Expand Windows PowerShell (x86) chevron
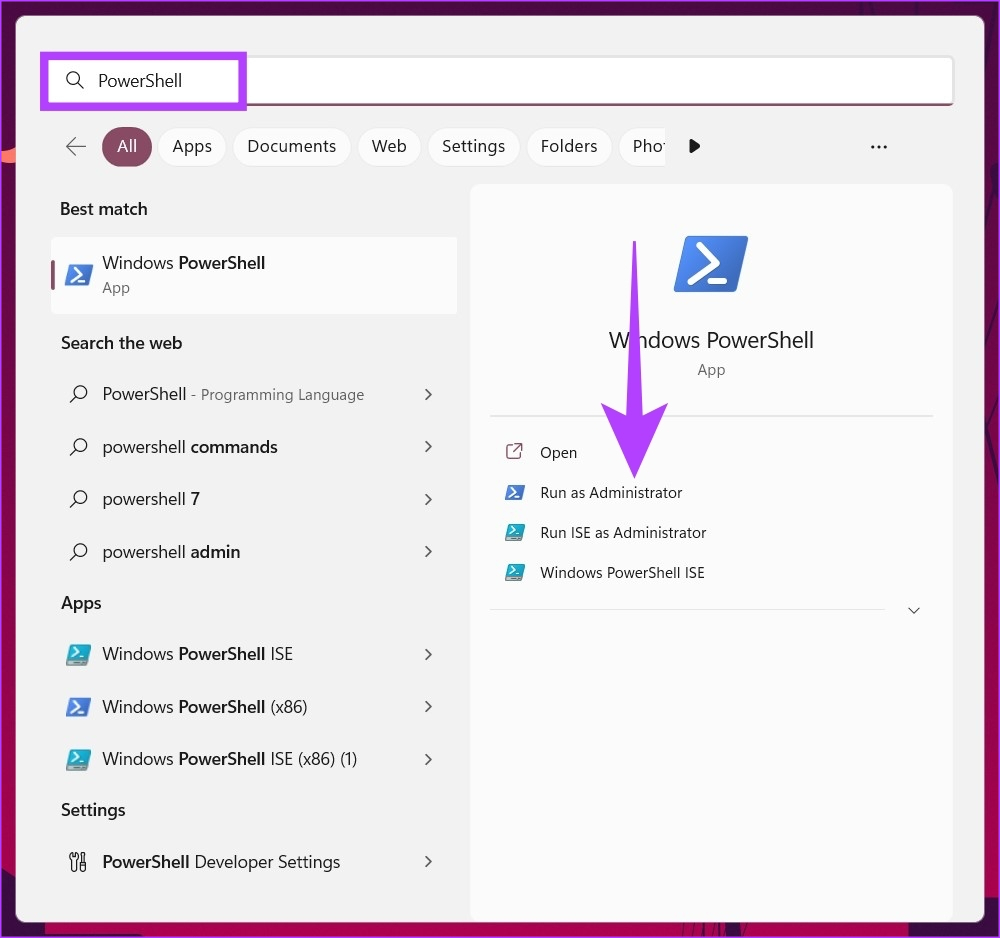Screen dimensions: 1000x938 [x=429, y=707]
